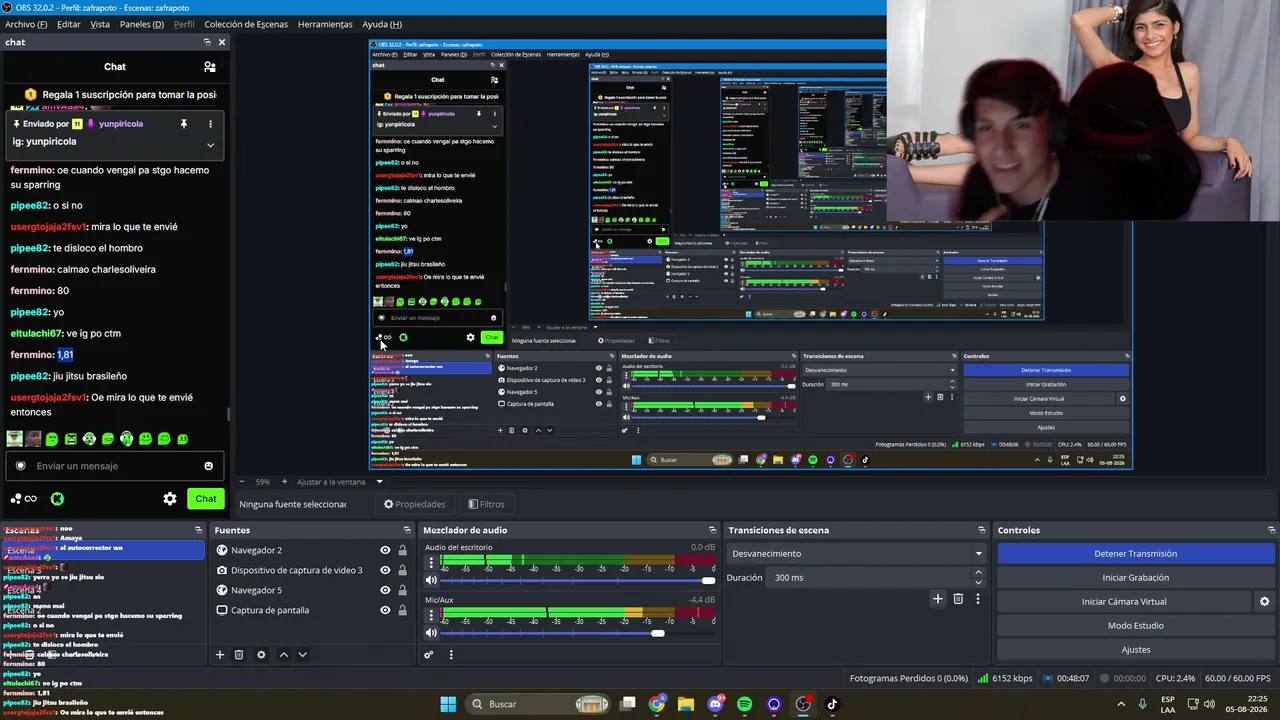This screenshot has width=1280, height=720.
Task: Open selected source properties gear
Action: [x=261, y=655]
